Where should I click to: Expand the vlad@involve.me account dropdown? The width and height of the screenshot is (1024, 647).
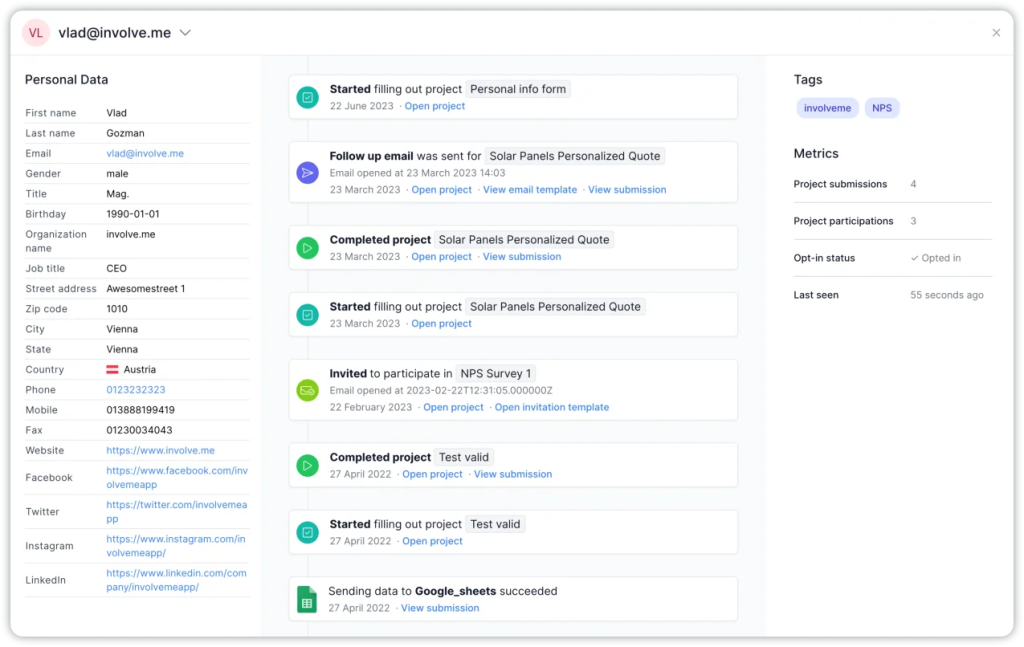point(185,32)
